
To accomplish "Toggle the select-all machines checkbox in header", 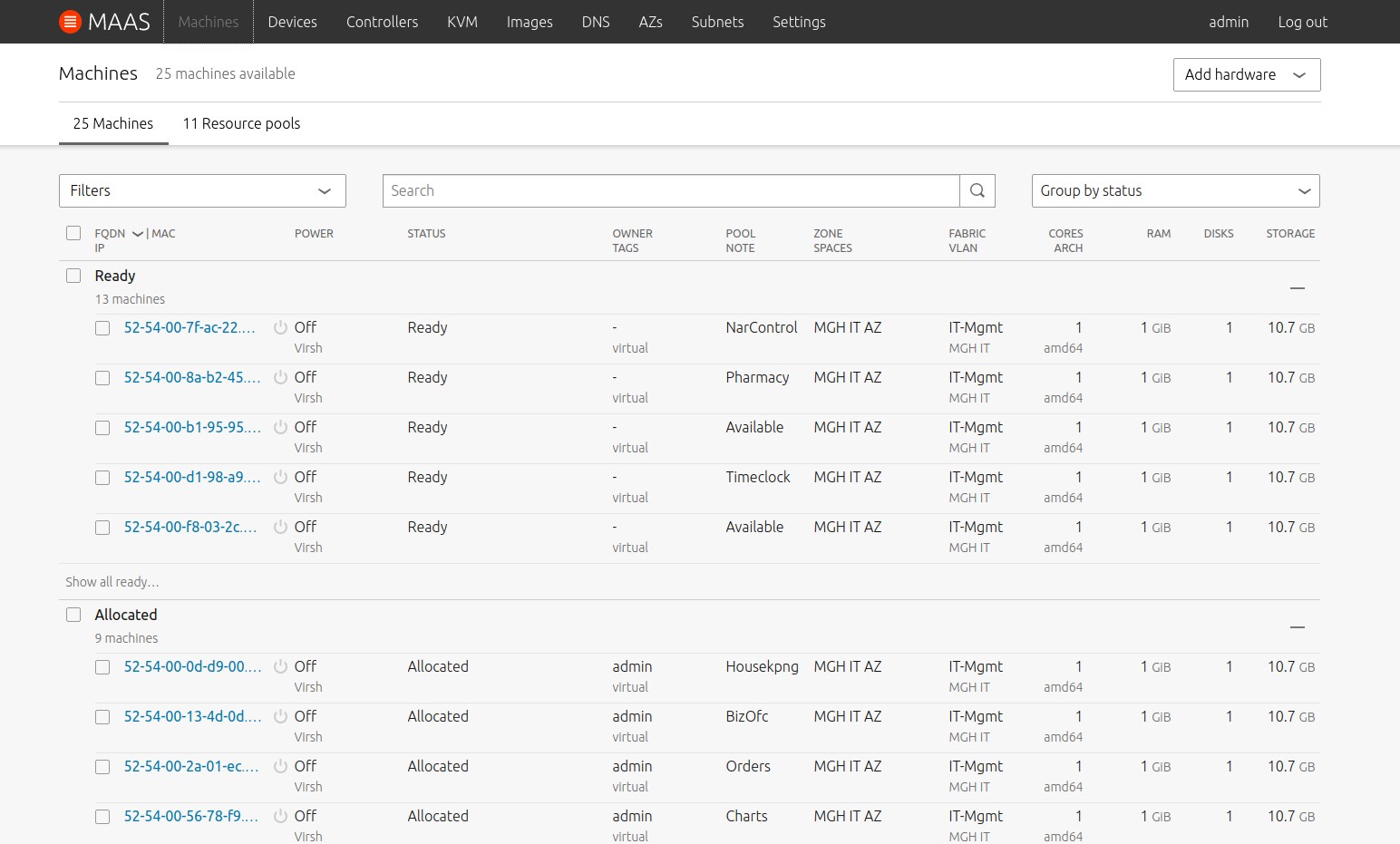I will tap(73, 233).
